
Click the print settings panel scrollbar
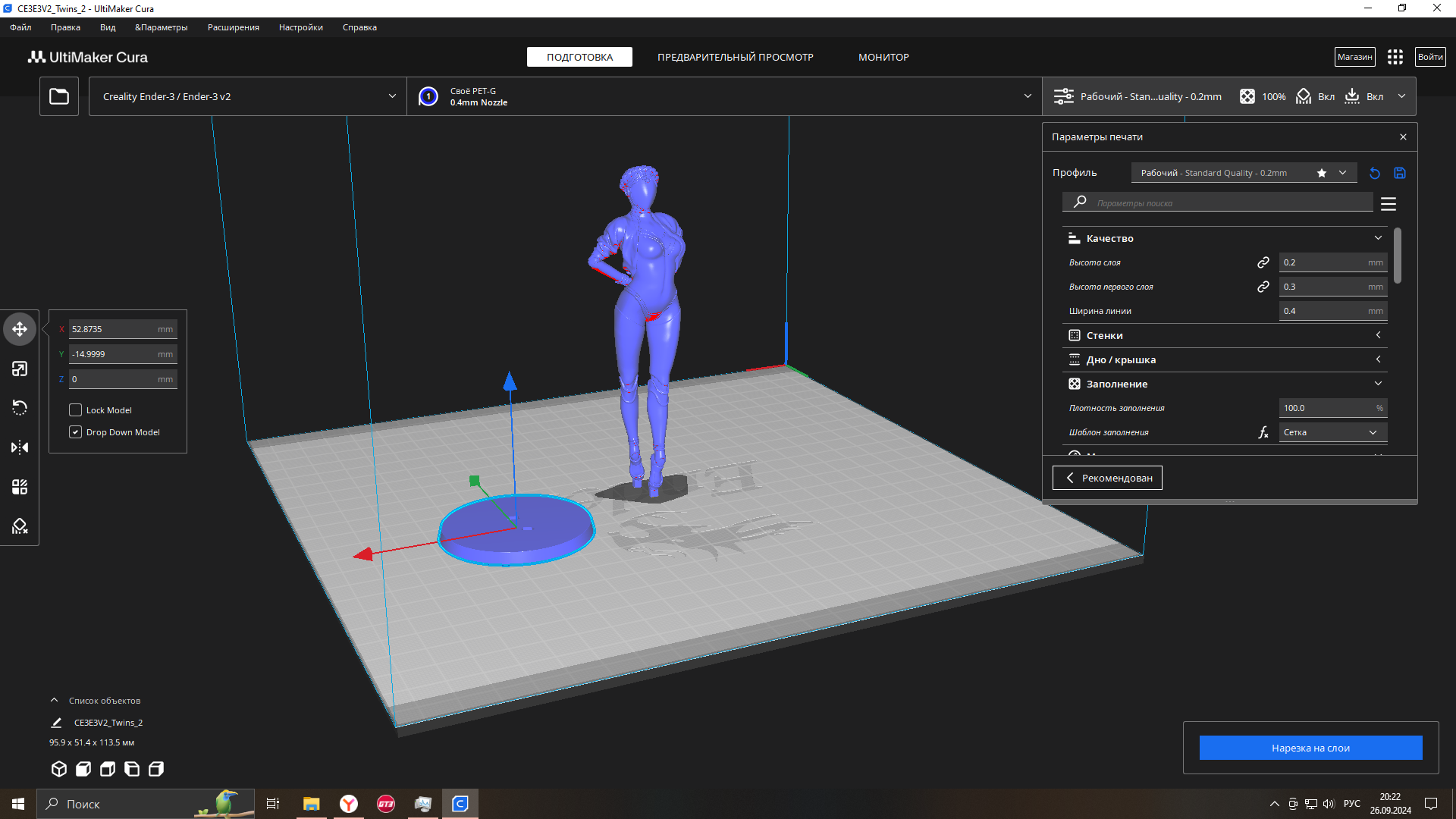(1397, 256)
